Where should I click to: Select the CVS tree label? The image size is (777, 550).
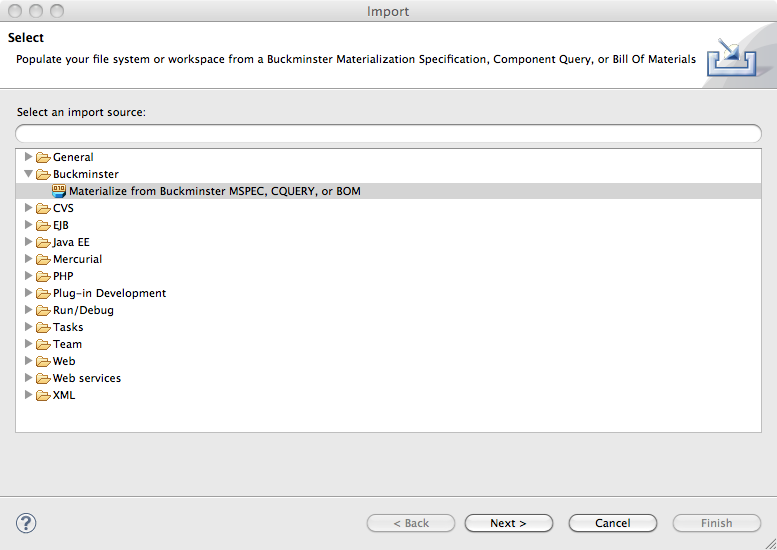tap(63, 208)
